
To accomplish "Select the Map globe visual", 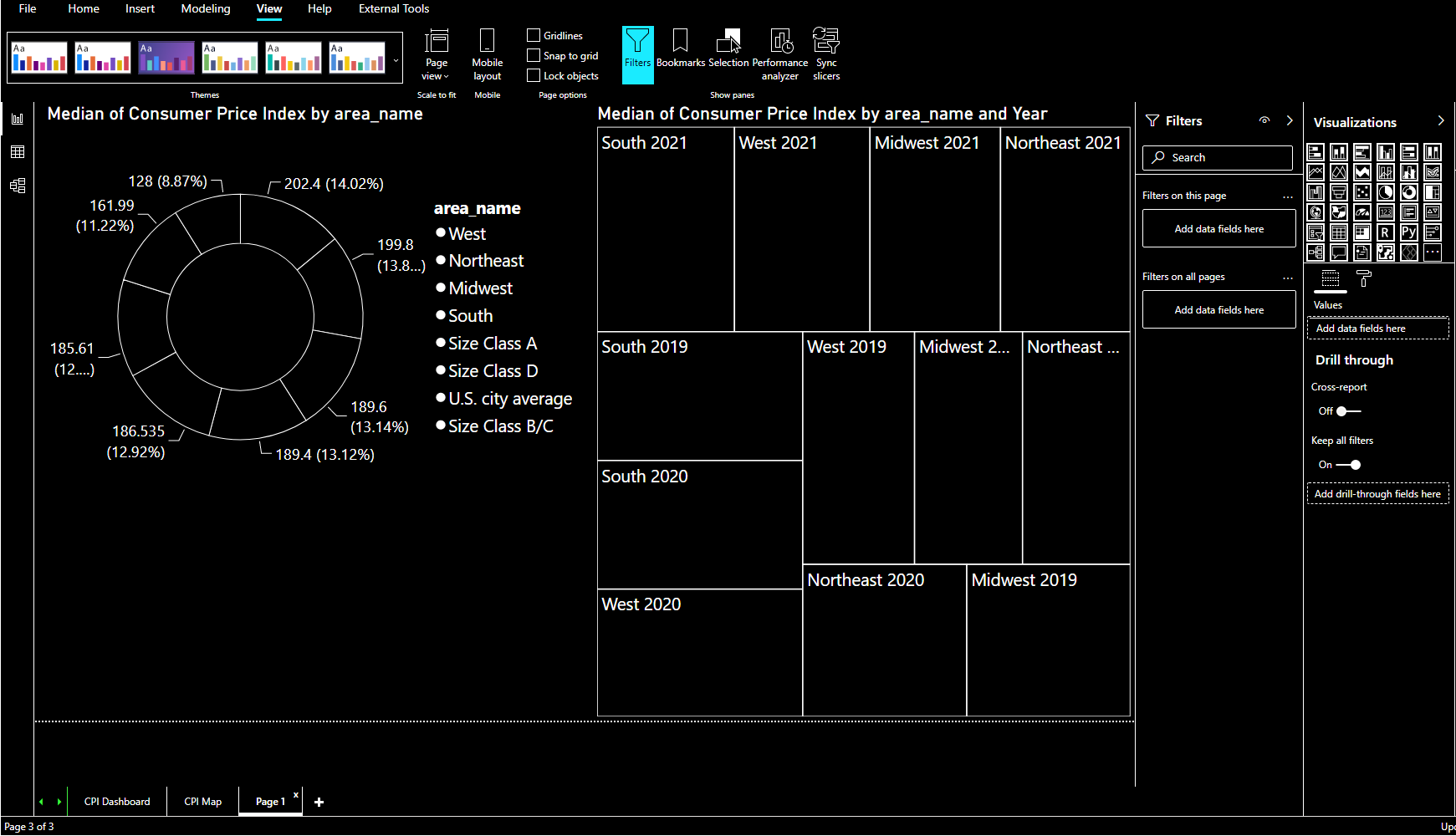I will (x=1316, y=212).
